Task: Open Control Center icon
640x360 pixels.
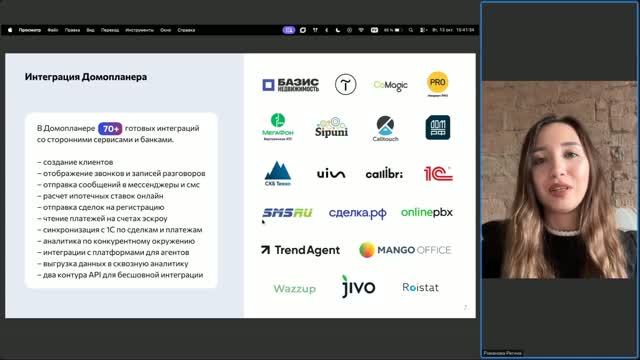Action: [423, 30]
